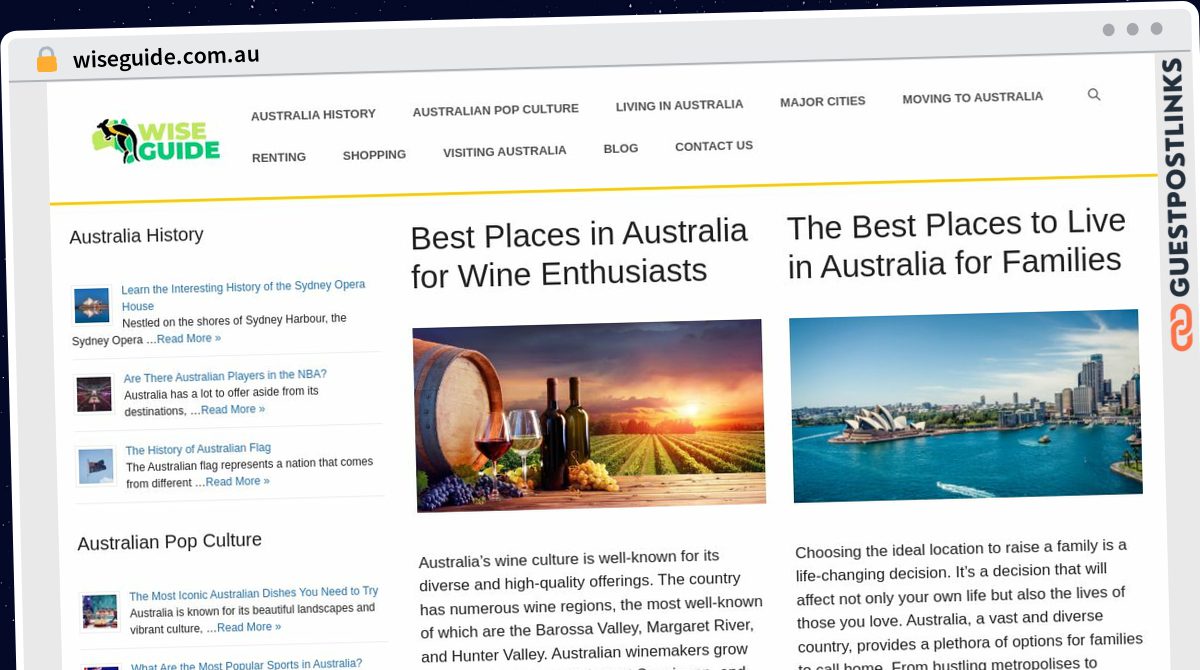The image size is (1200, 670).
Task: Click the Australia History sidebar heading
Action: (x=136, y=236)
